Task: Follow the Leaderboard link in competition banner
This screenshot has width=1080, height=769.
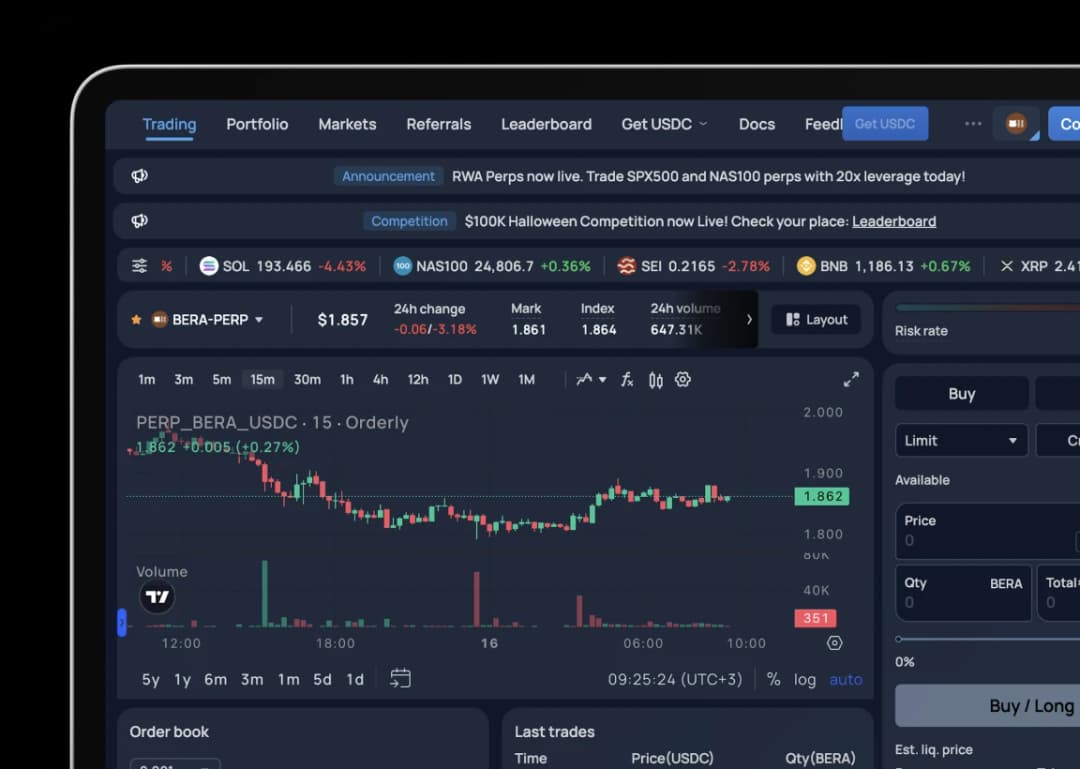Action: (x=894, y=221)
